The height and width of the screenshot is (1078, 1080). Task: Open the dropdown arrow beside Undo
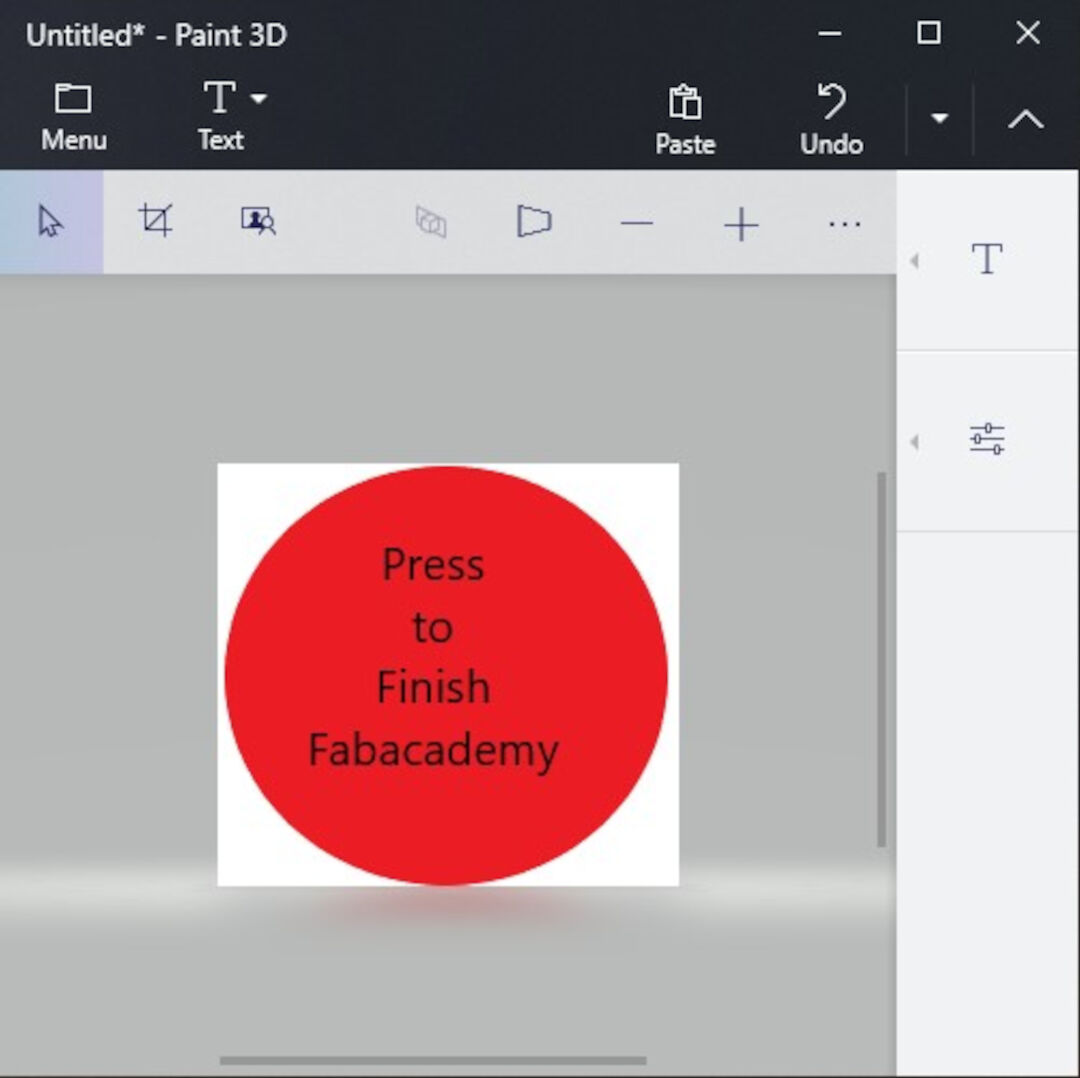click(938, 117)
